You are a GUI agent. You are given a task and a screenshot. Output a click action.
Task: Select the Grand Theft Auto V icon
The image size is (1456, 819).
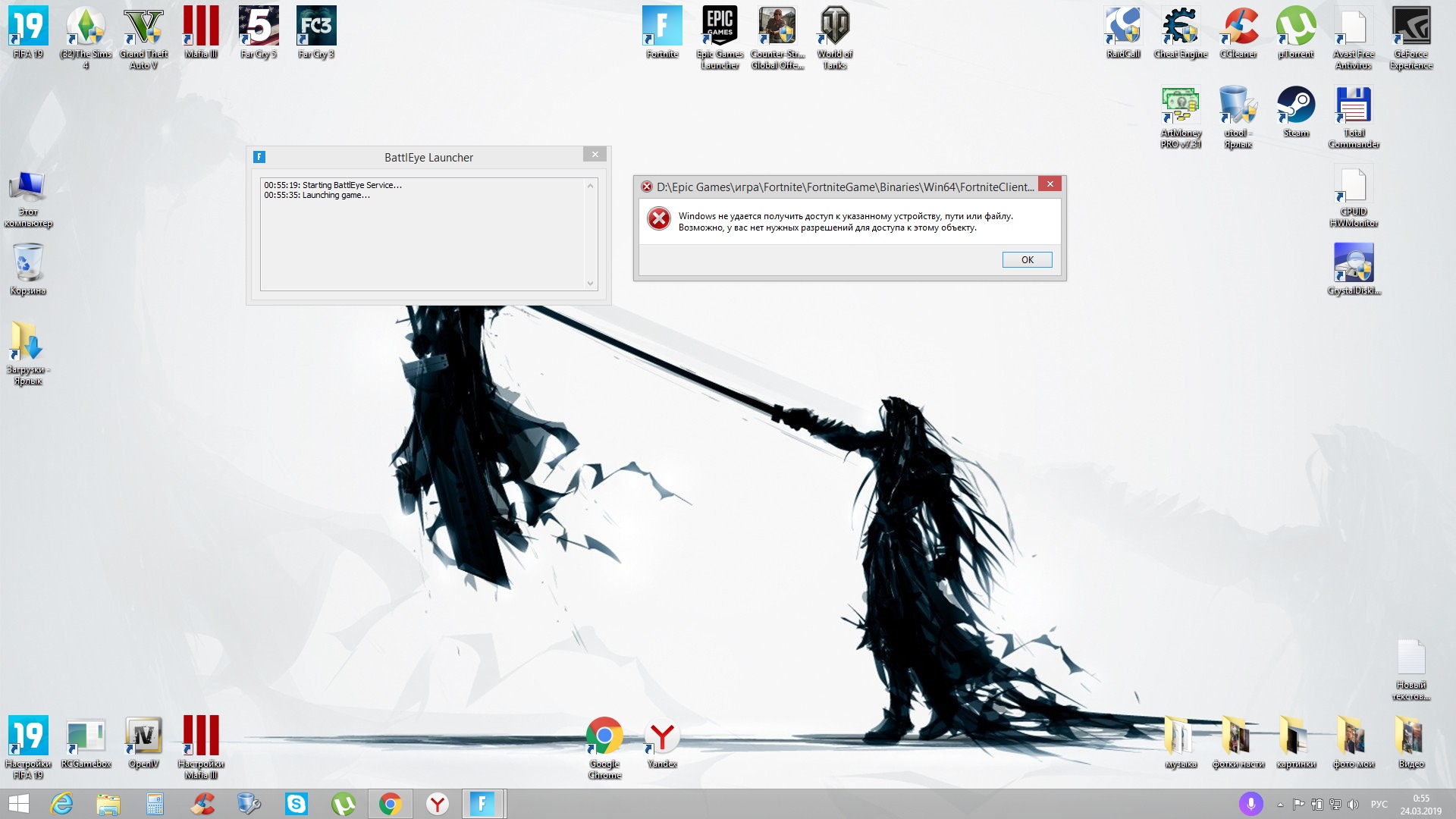click(143, 38)
